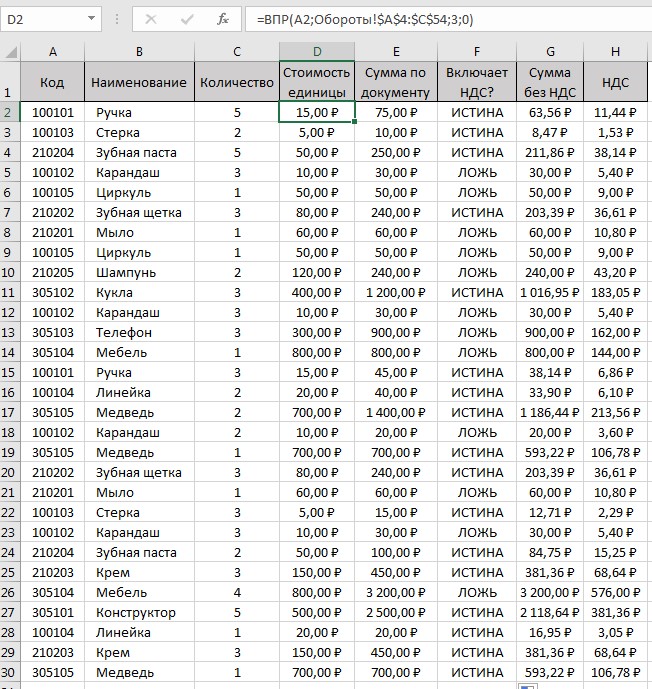Select column E header
The width and height of the screenshot is (652, 689).
[396, 52]
